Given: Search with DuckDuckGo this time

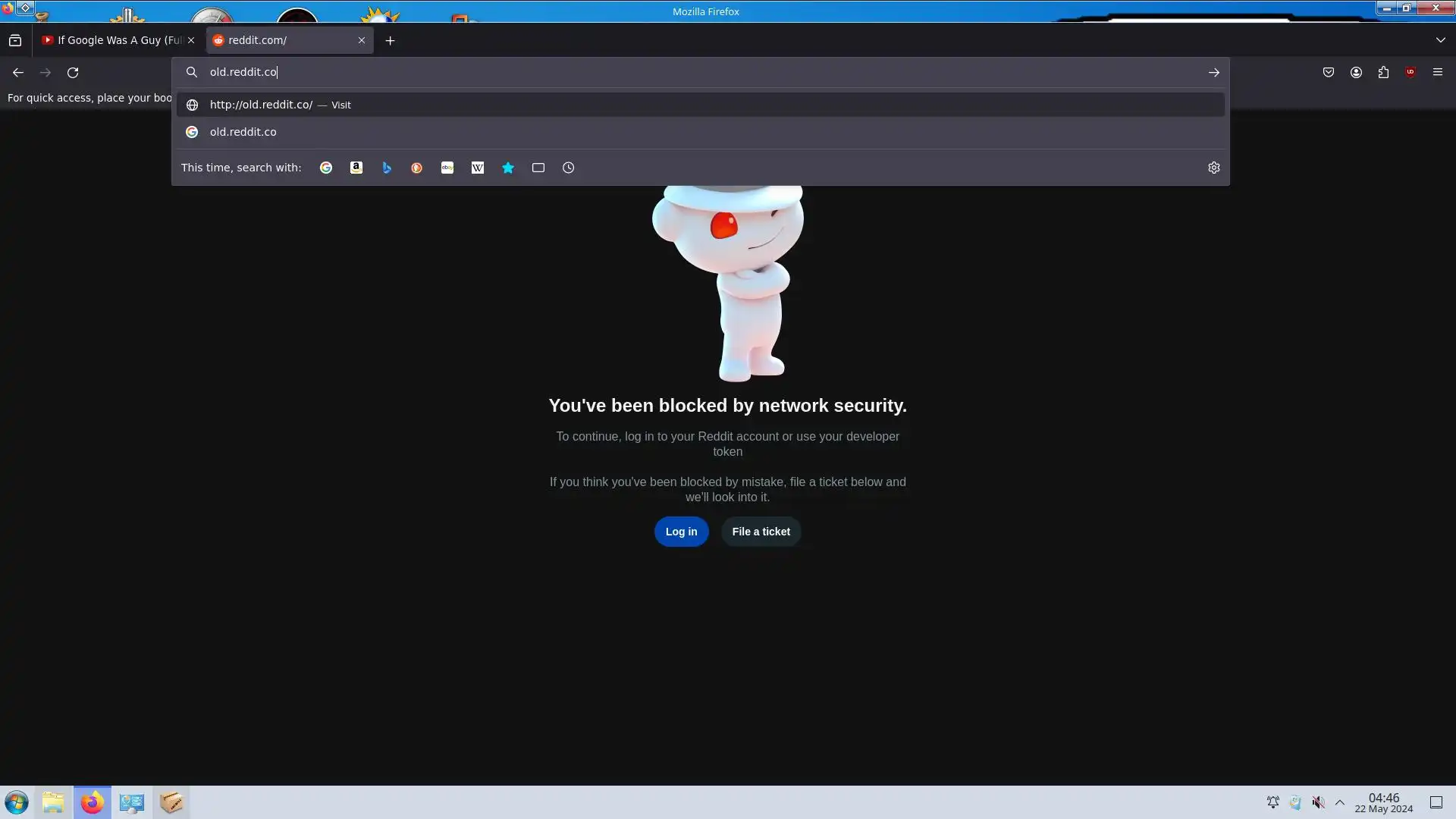Looking at the screenshot, I should point(417,168).
